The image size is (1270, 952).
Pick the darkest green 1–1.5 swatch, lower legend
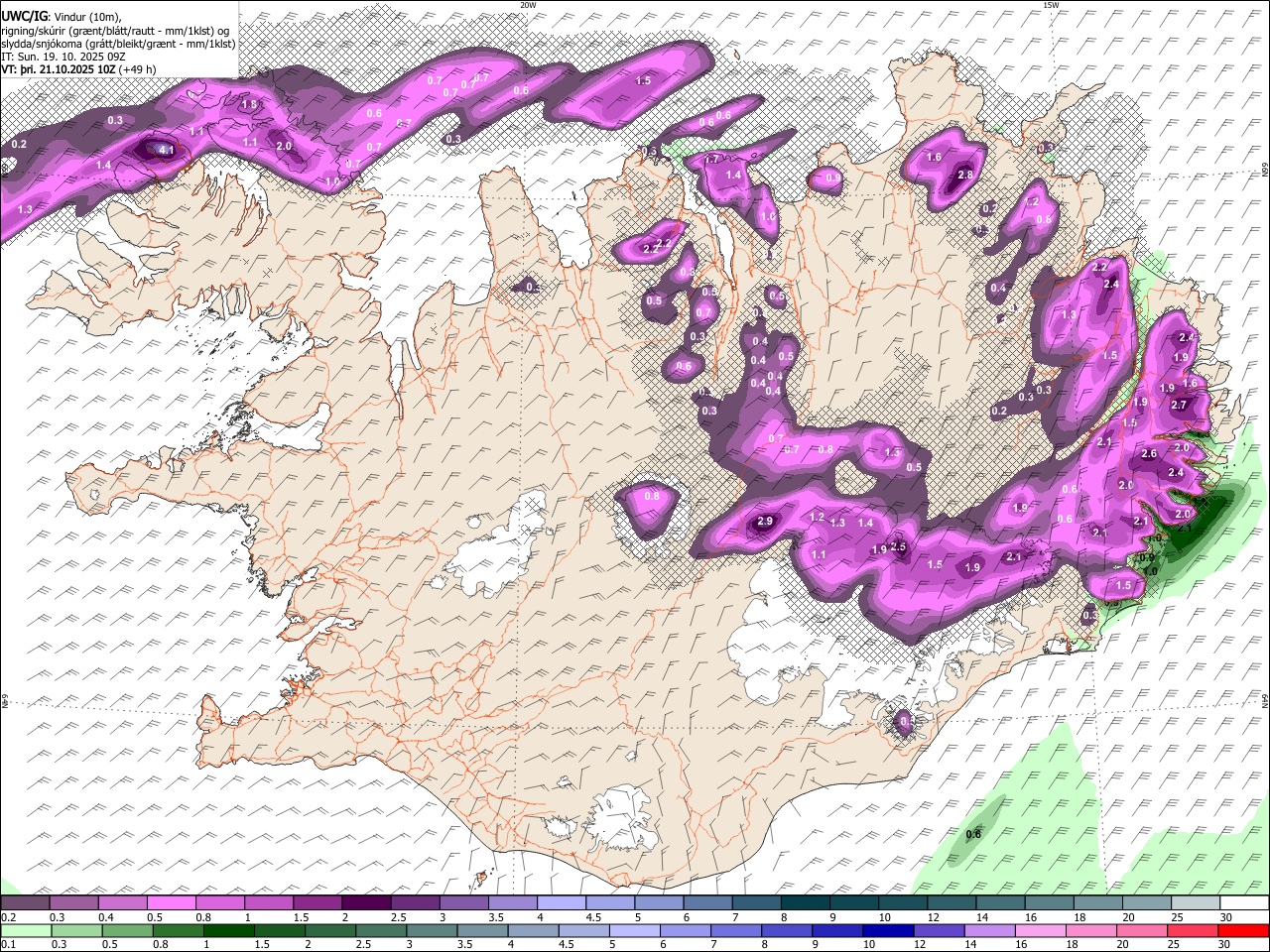[x=227, y=930]
